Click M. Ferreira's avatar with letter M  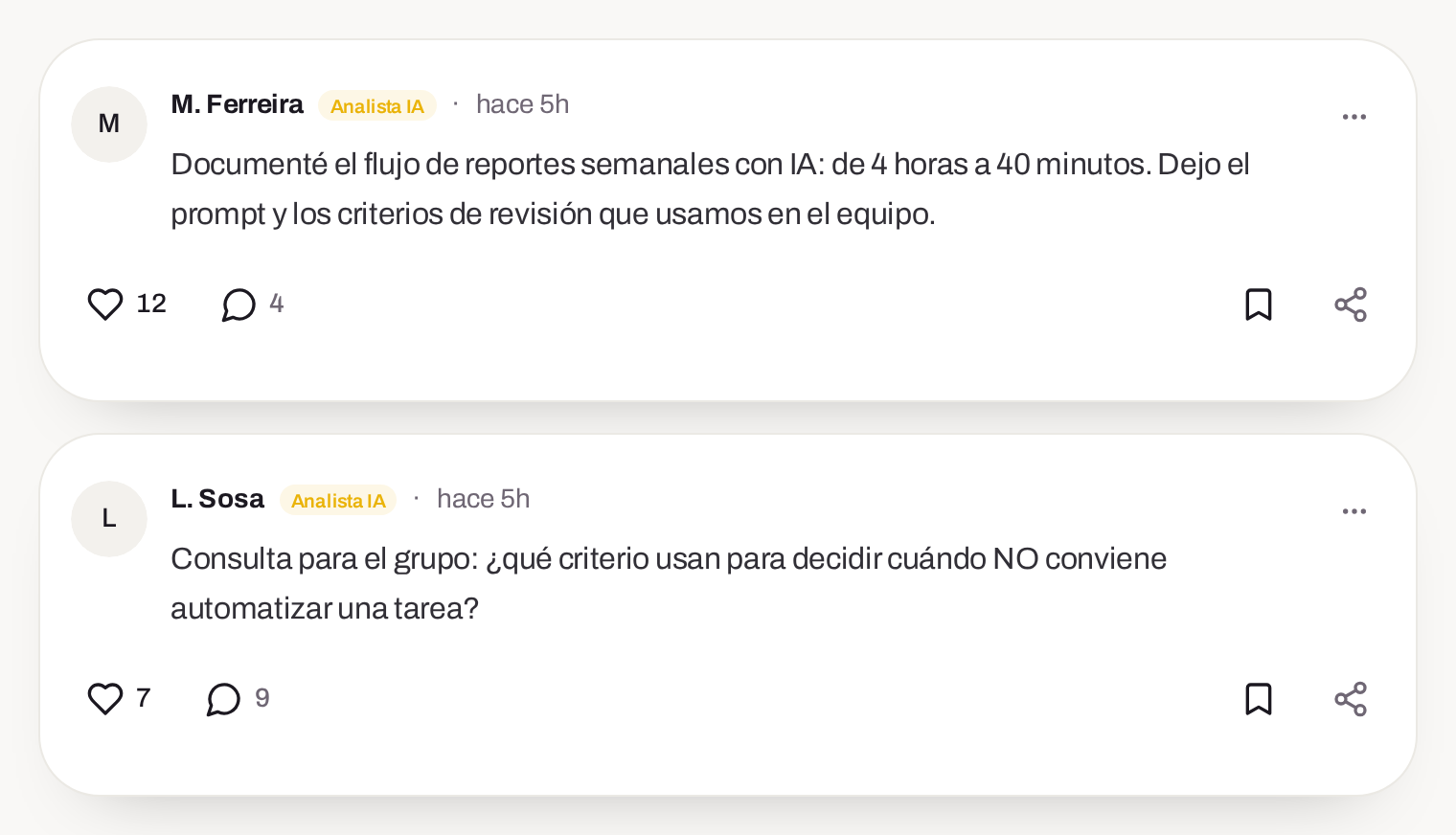(109, 124)
